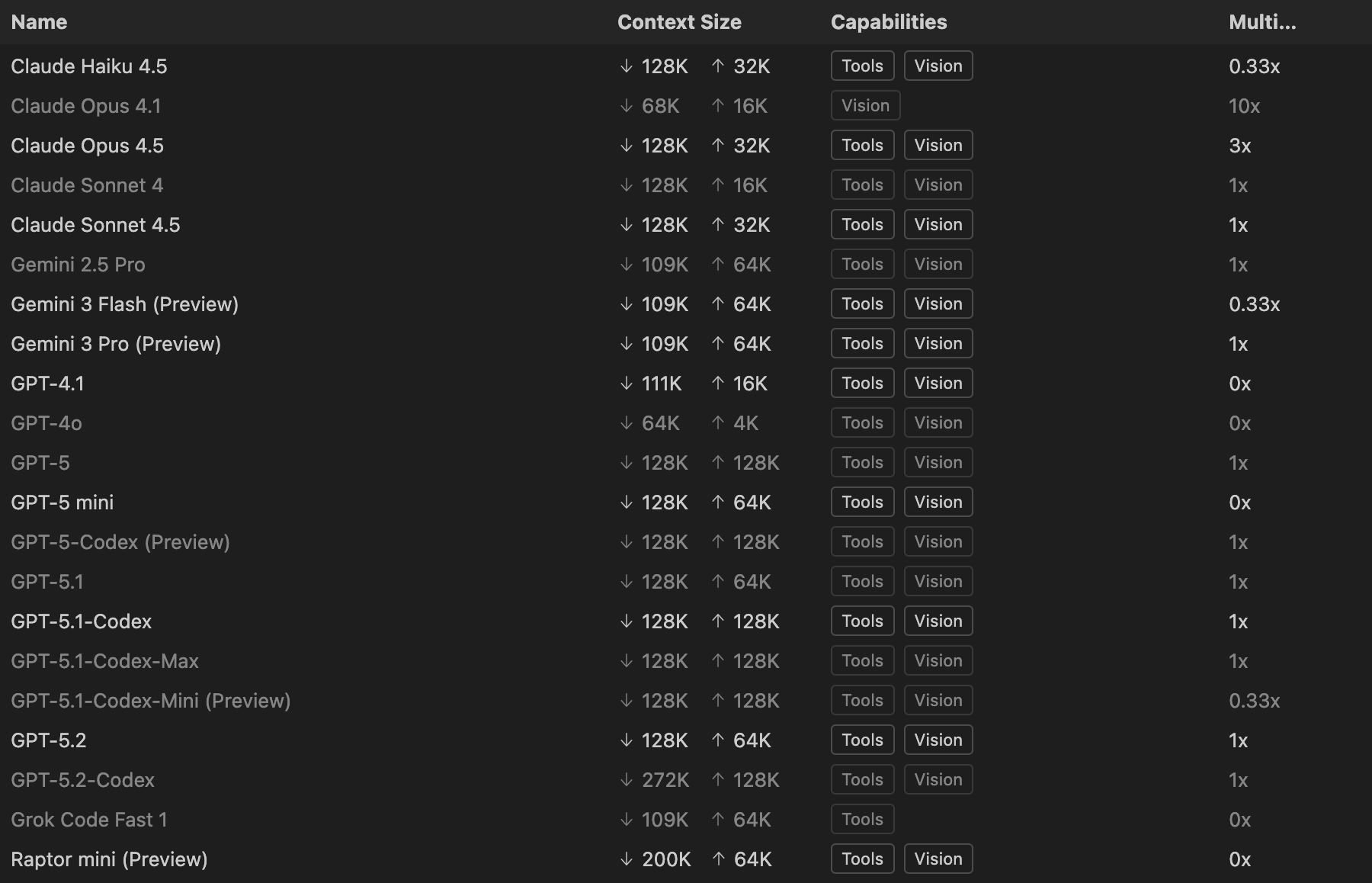
Task: Click the output arrow icon for Raptor mini
Action: point(718,859)
